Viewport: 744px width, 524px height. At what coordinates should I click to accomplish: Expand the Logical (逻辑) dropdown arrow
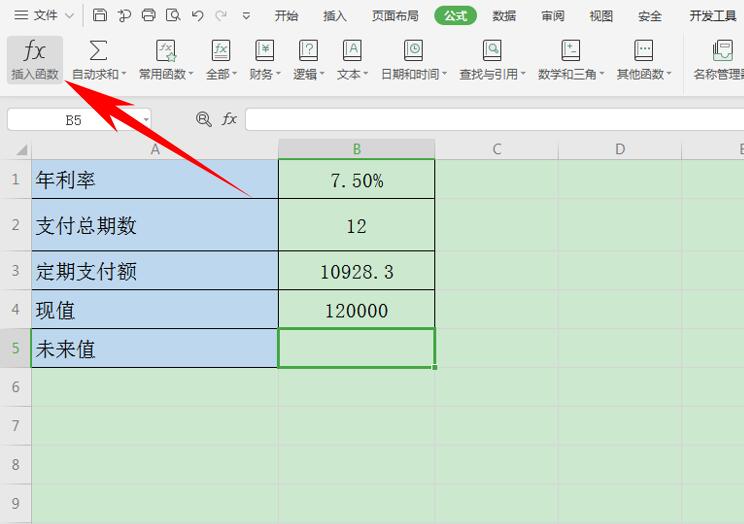pyautogui.click(x=322, y=74)
